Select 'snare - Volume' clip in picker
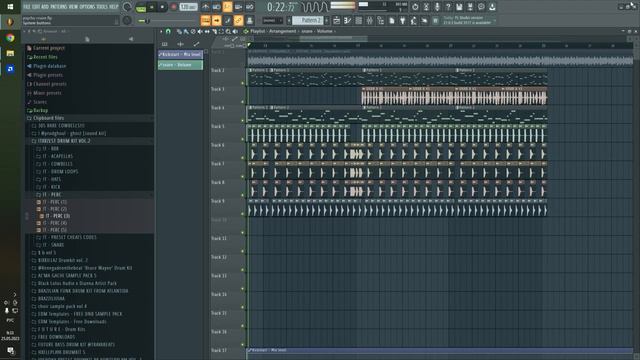This screenshot has height=360, width=640. pyautogui.click(x=180, y=65)
